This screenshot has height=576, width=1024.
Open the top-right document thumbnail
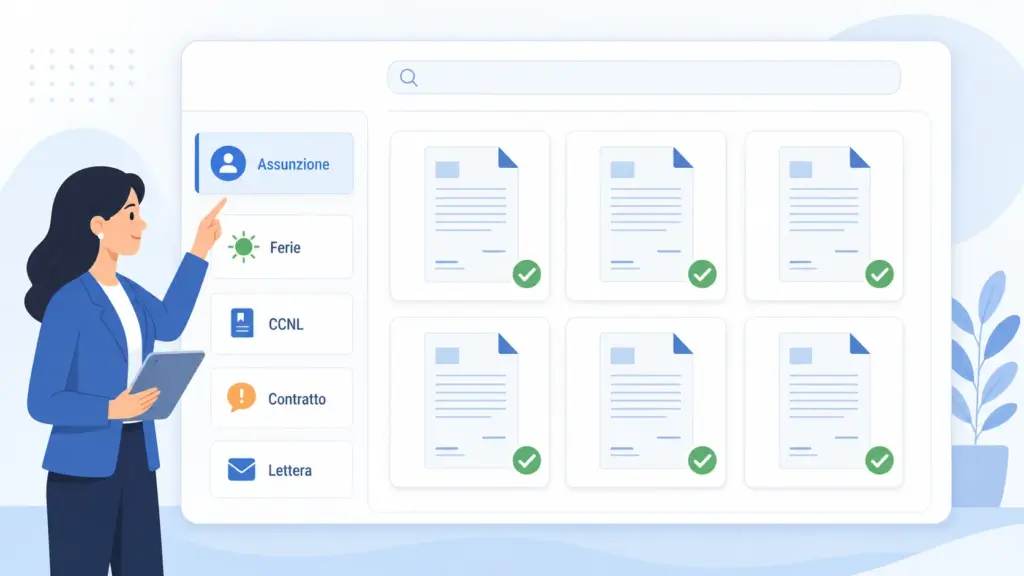click(824, 216)
